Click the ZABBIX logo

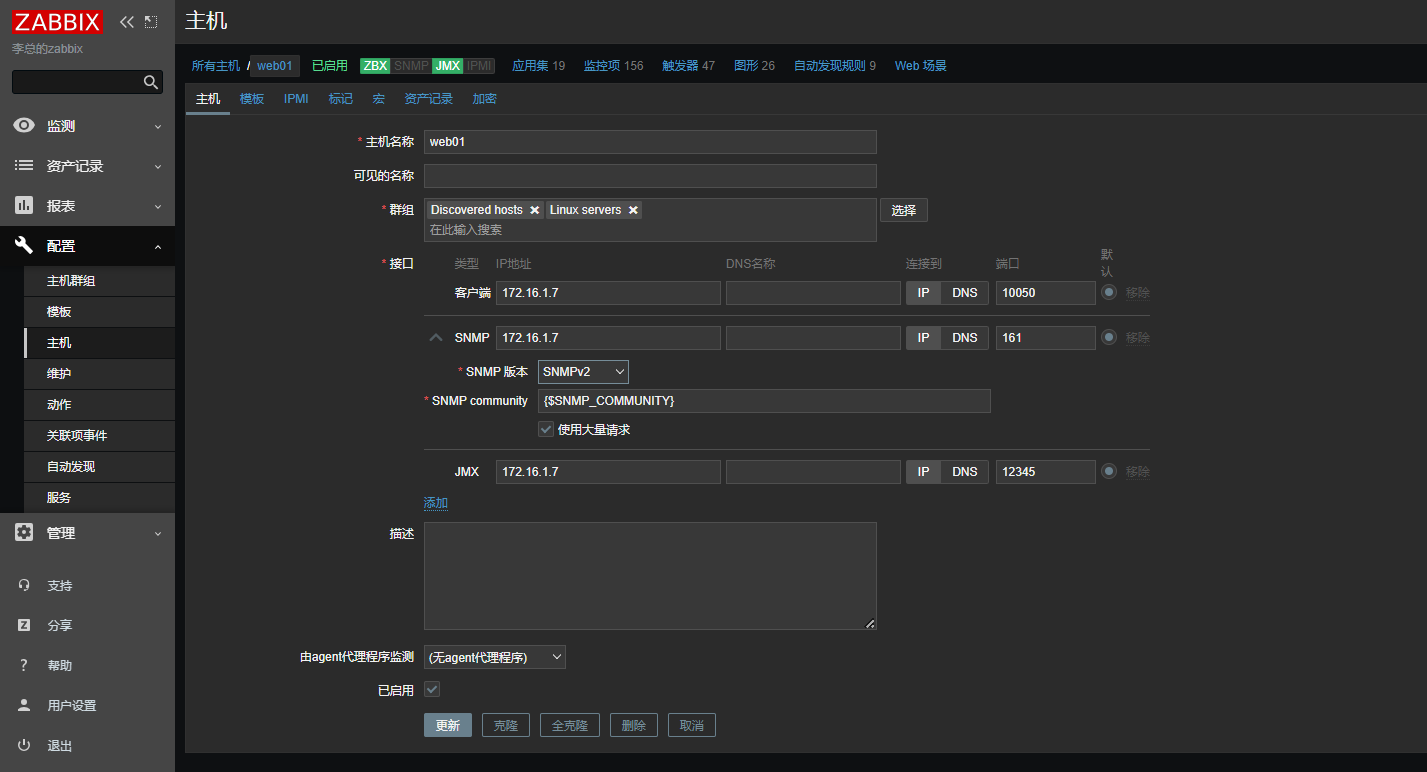pyautogui.click(x=58, y=22)
